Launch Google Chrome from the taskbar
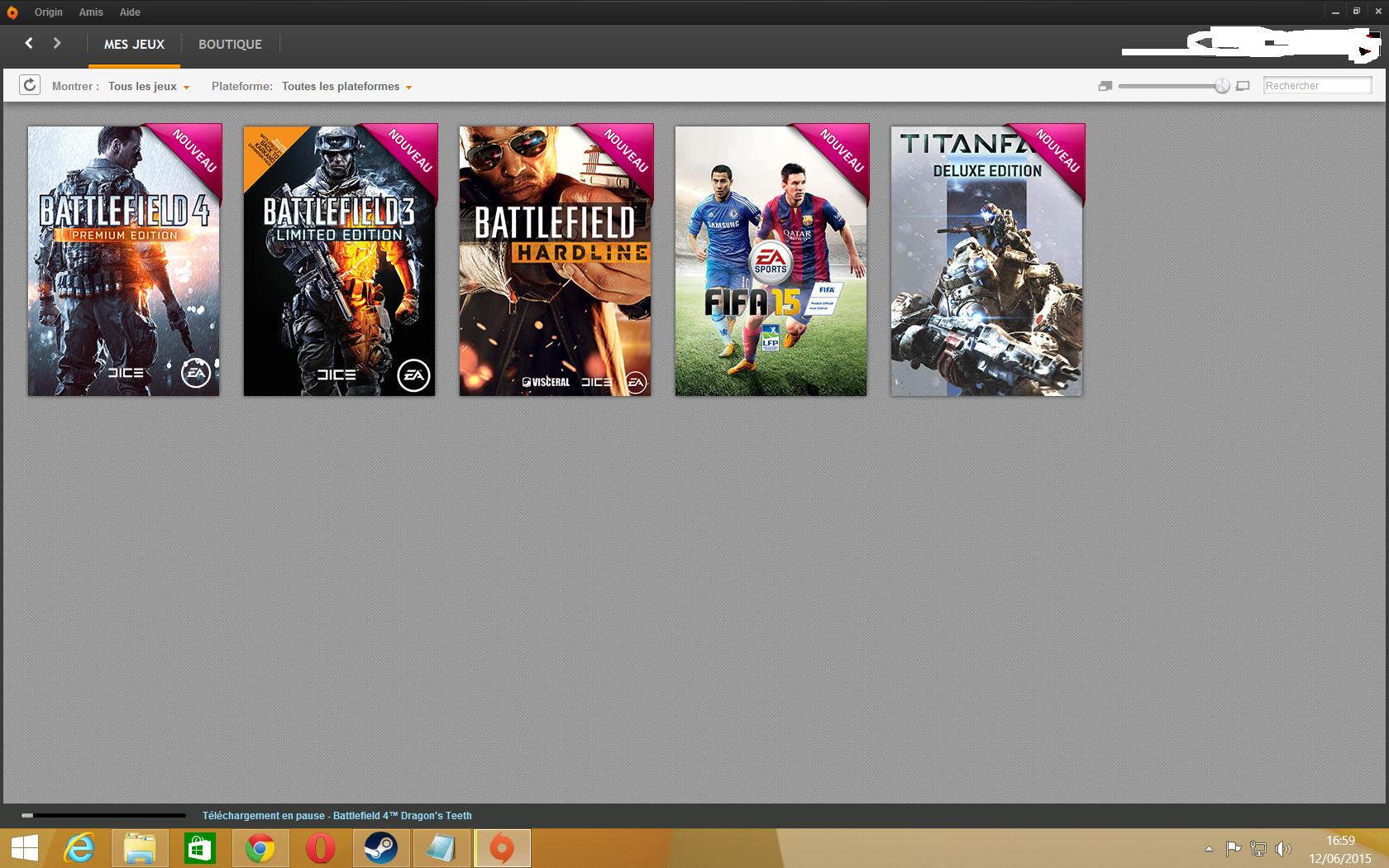The height and width of the screenshot is (868, 1389). click(x=260, y=849)
